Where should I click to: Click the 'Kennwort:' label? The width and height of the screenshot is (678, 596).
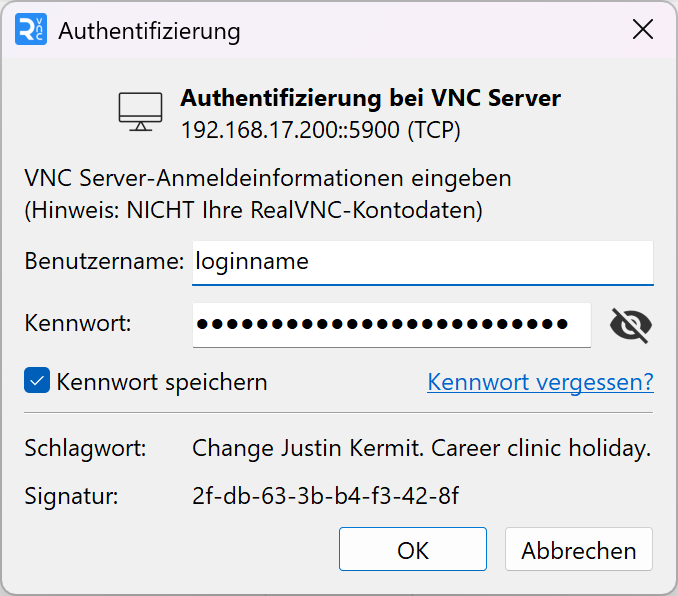[78, 324]
